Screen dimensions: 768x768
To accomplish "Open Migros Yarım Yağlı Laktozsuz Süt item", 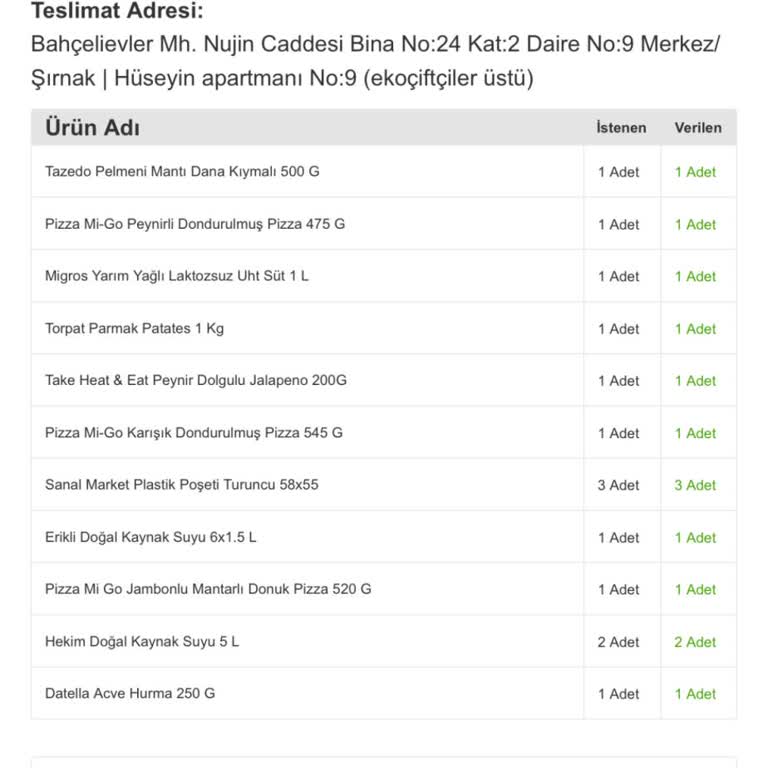I will point(177,276).
